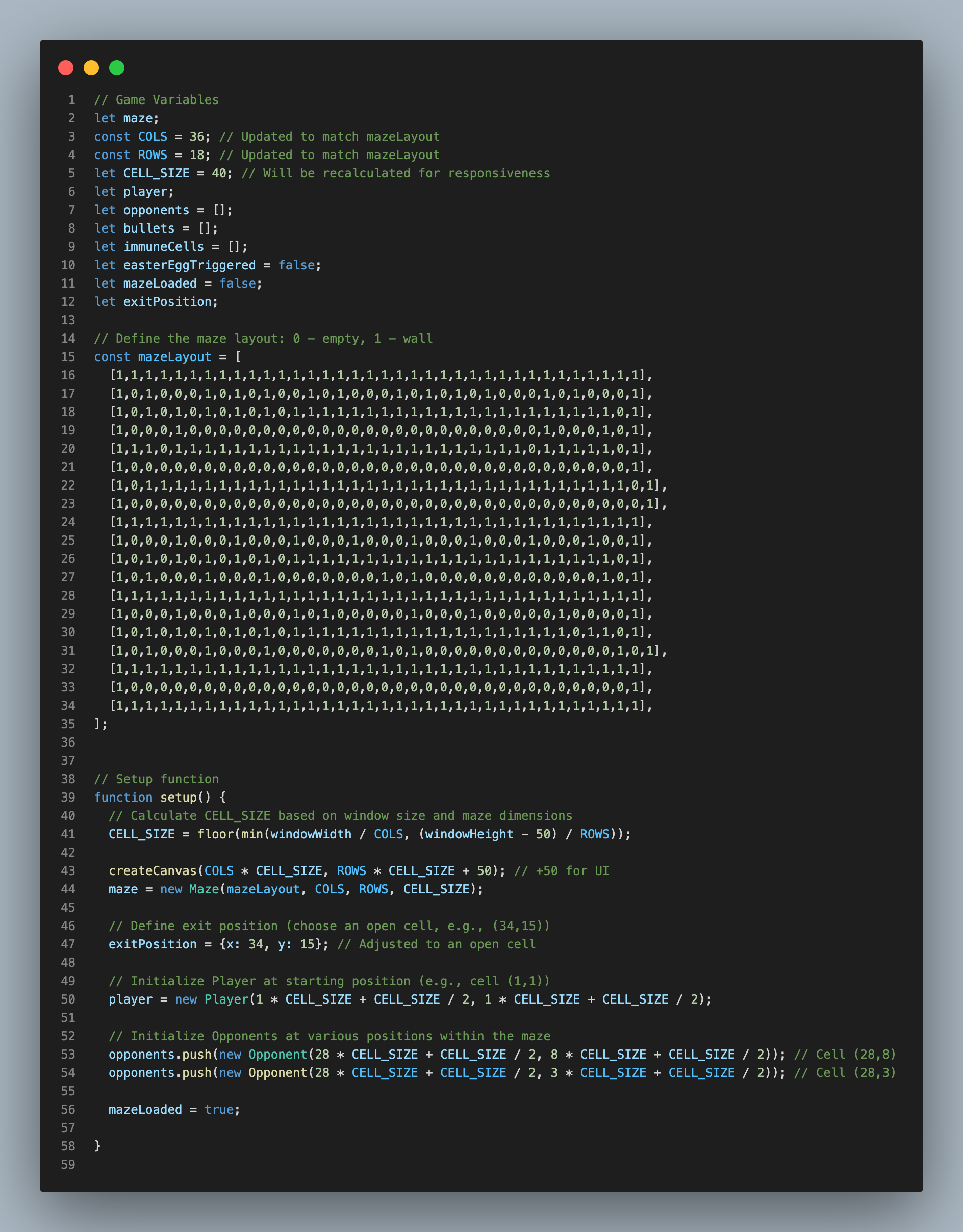Screen dimensions: 963x1232
Task: Click 'Define exit position' comment on line 46
Action: pos(330,926)
